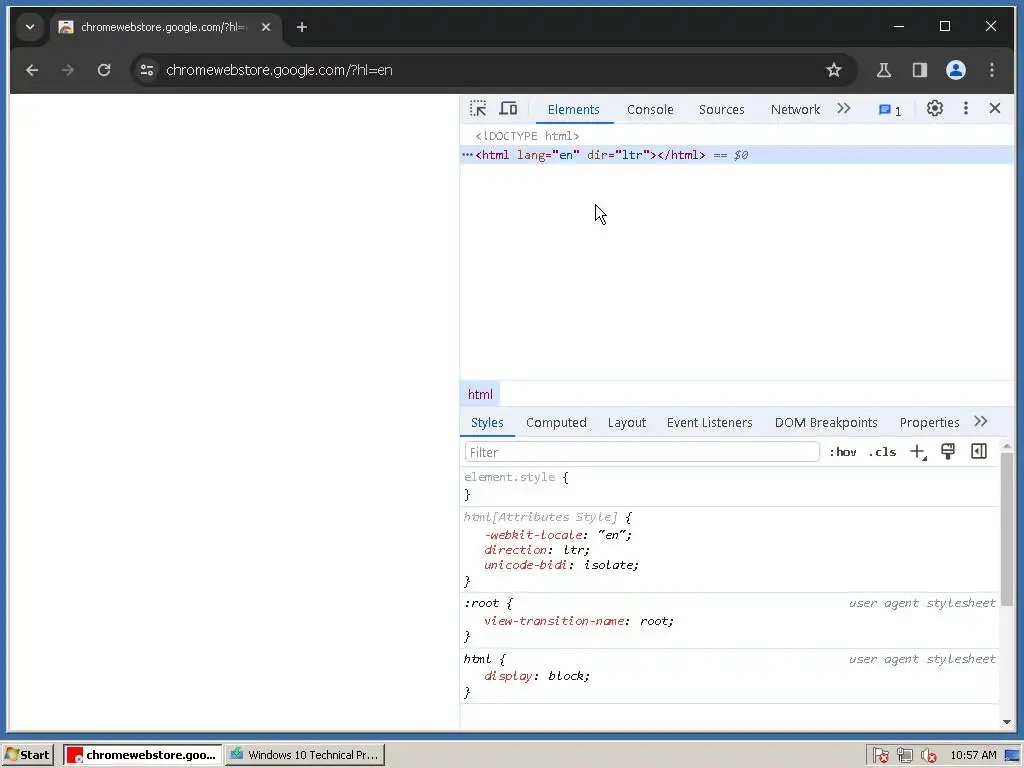Toggle the :hov element state button
The image size is (1024, 768).
click(x=842, y=452)
